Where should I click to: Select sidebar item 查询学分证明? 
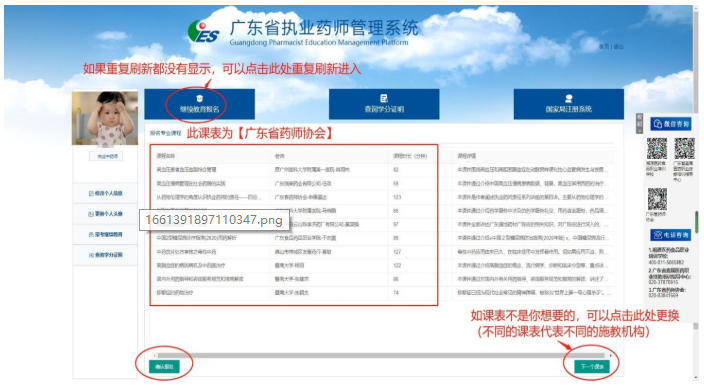pyautogui.click(x=106, y=255)
